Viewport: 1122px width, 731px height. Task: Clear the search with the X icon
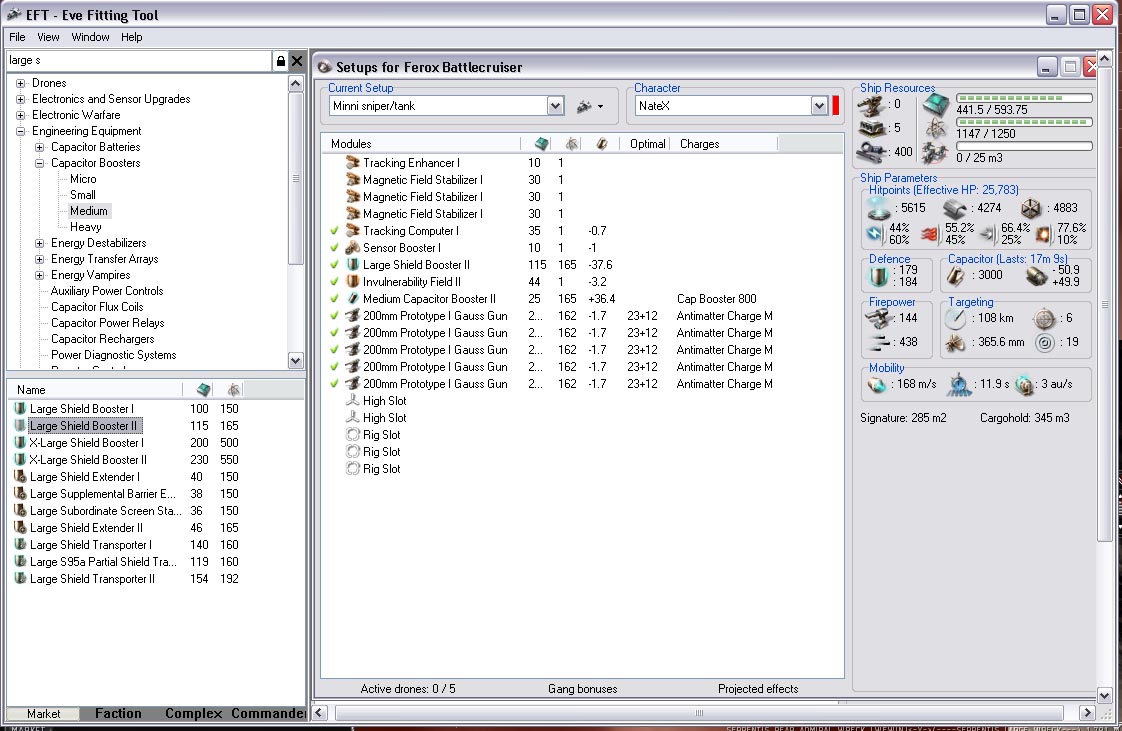coord(297,61)
